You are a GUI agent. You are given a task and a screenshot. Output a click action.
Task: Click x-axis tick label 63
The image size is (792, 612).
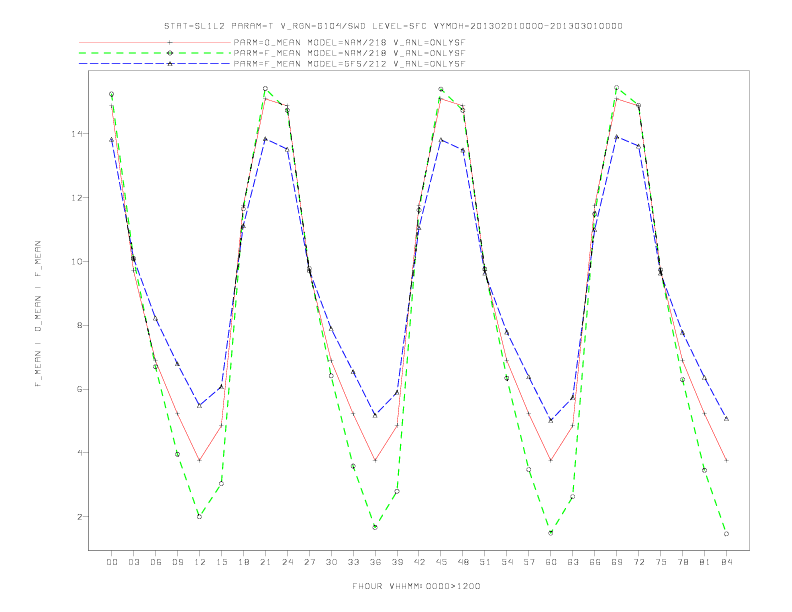click(x=573, y=562)
